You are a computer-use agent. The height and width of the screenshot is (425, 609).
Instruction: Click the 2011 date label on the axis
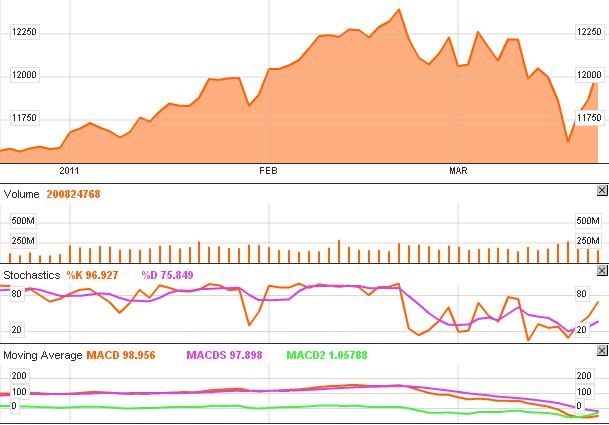[70, 170]
